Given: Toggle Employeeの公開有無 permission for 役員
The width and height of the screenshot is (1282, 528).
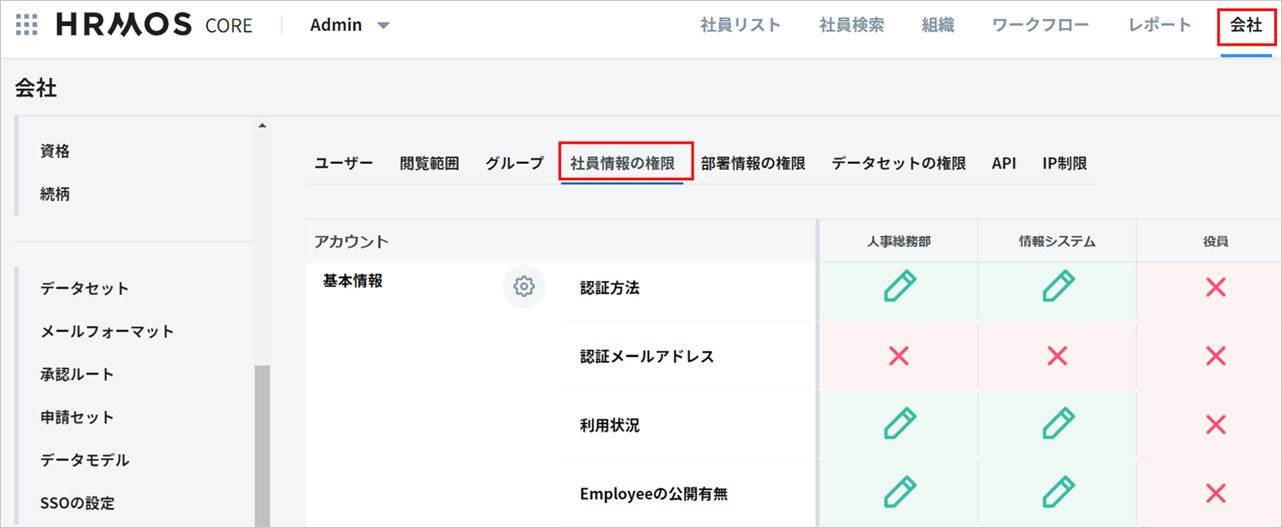Looking at the screenshot, I should (x=1215, y=493).
